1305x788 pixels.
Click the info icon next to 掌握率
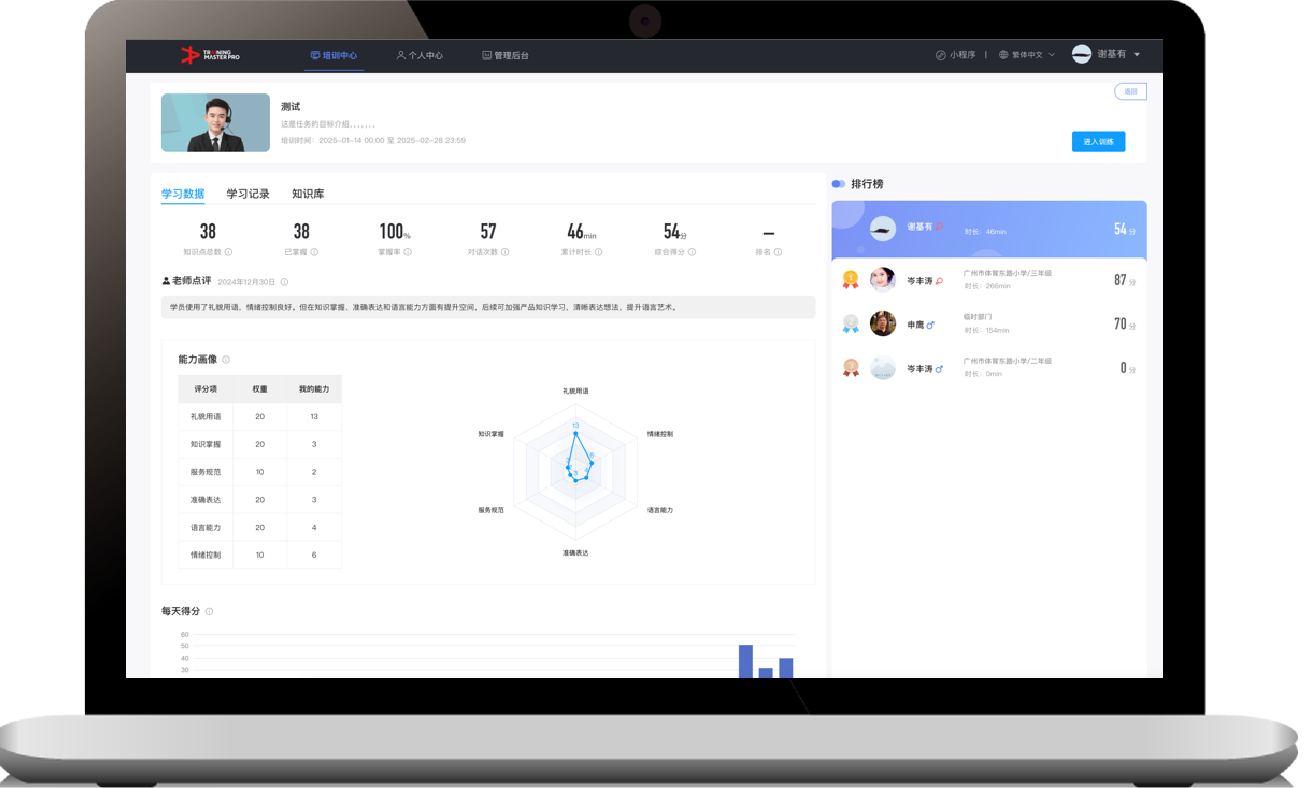[408, 252]
